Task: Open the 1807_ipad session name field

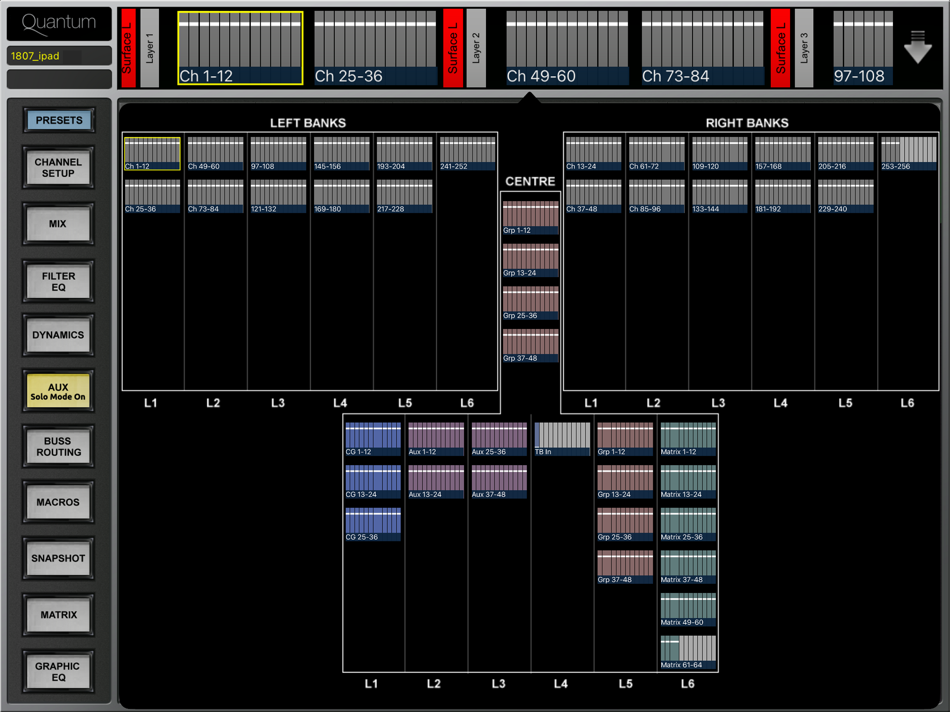Action: (x=59, y=56)
